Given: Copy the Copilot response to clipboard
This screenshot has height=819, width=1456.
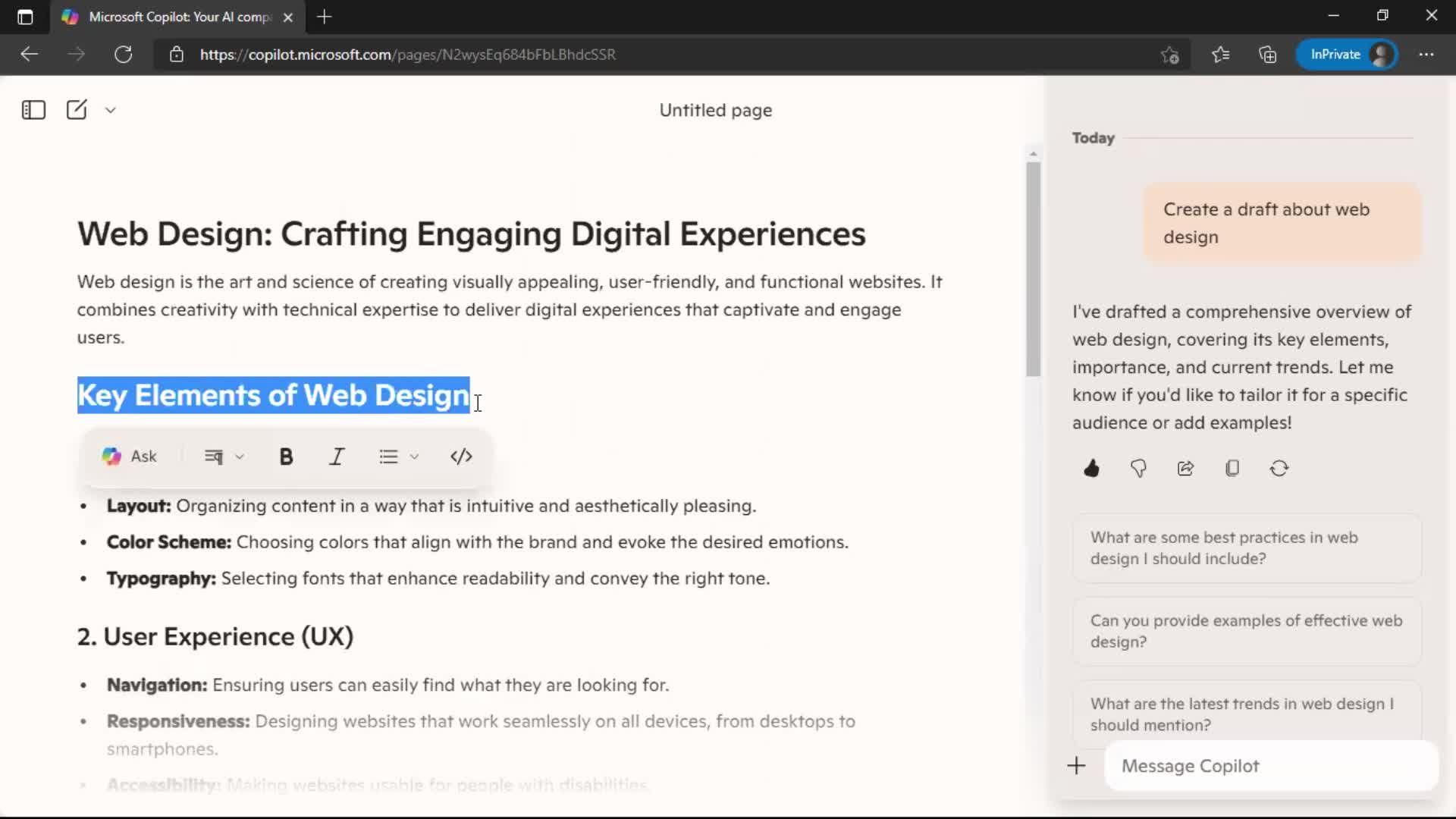Looking at the screenshot, I should point(1232,469).
